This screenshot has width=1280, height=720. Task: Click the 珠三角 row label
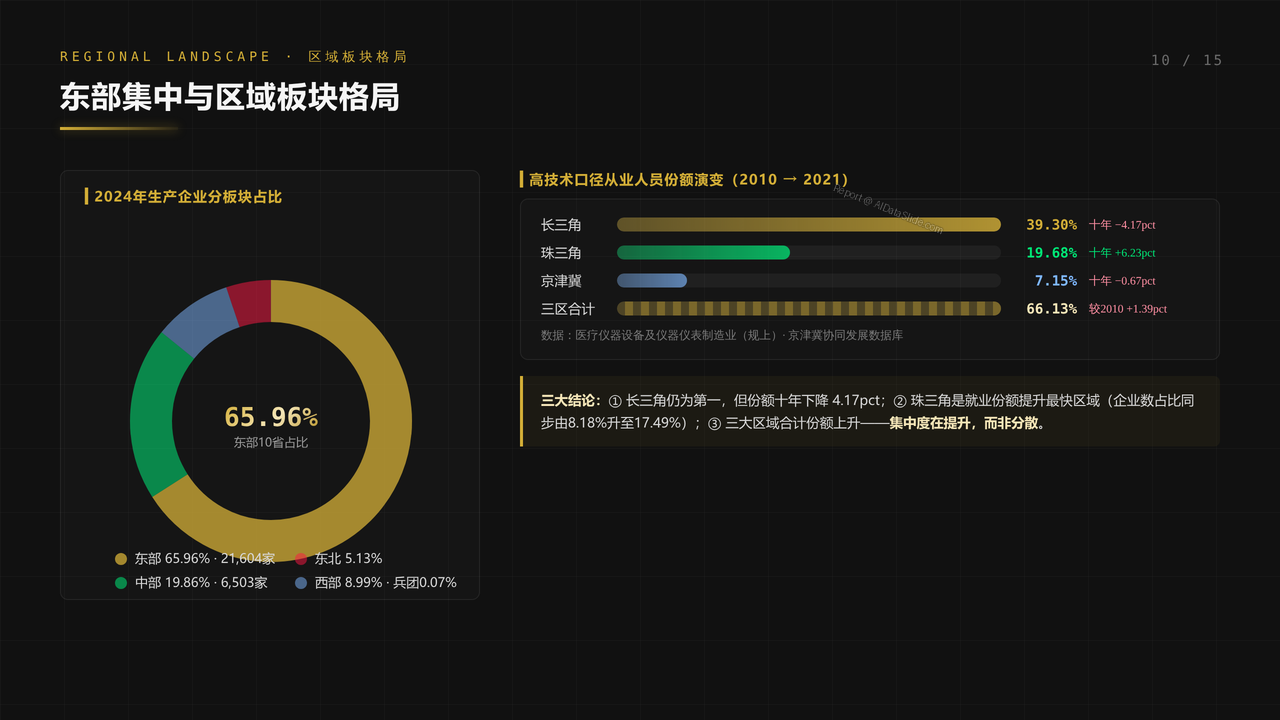point(561,253)
